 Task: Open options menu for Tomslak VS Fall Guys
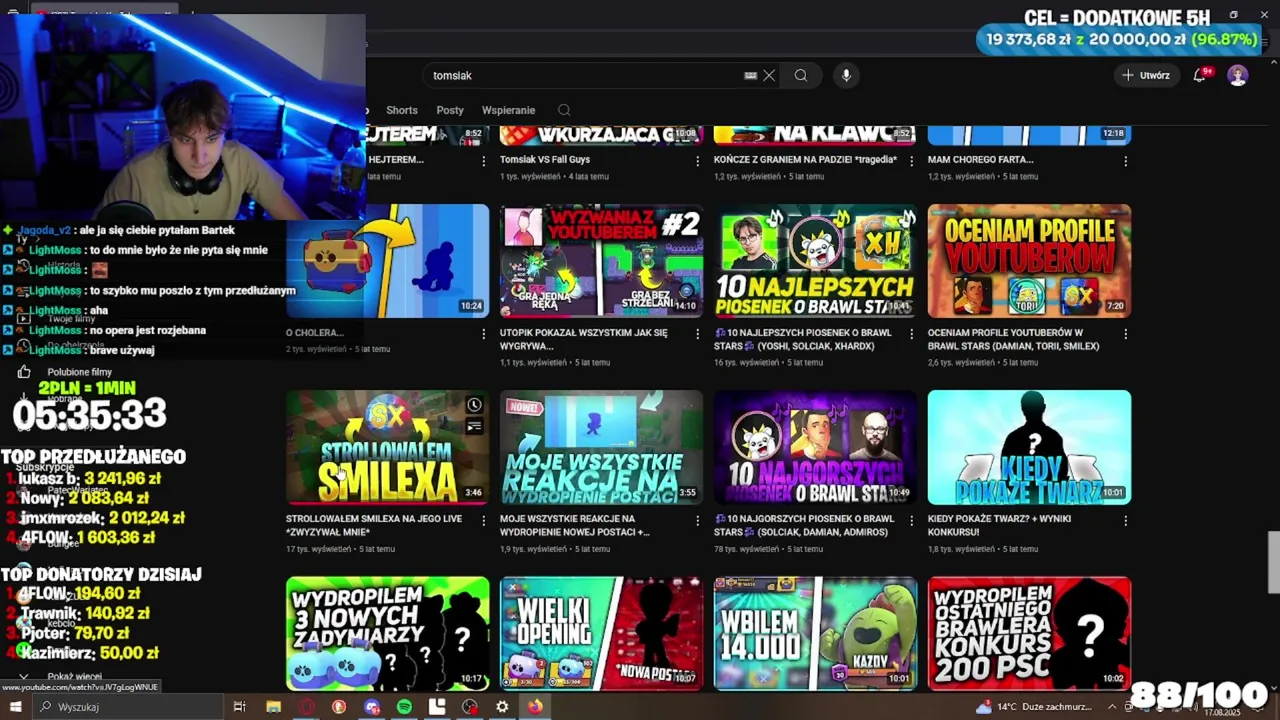698,161
